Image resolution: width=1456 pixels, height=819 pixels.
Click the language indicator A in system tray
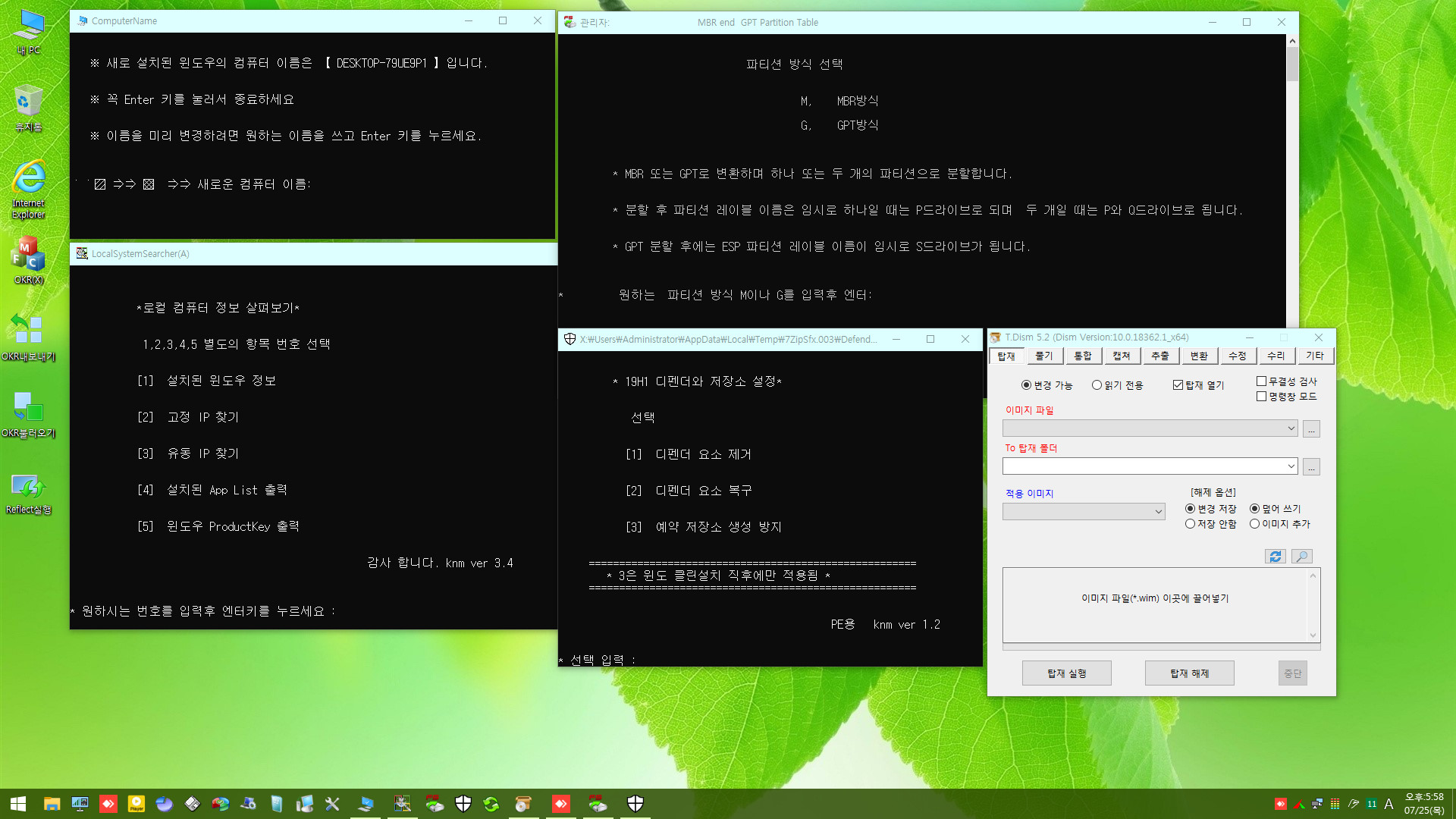(1389, 804)
